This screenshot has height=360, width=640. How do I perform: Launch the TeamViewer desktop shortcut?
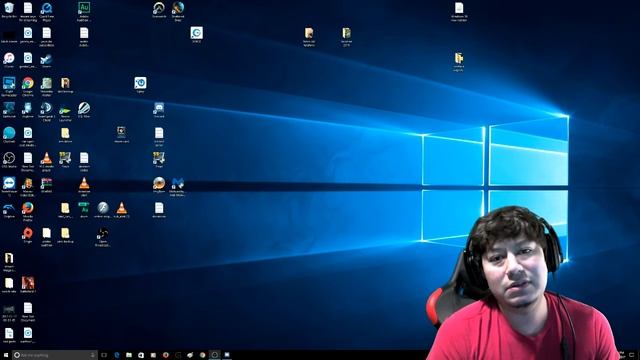point(9,186)
